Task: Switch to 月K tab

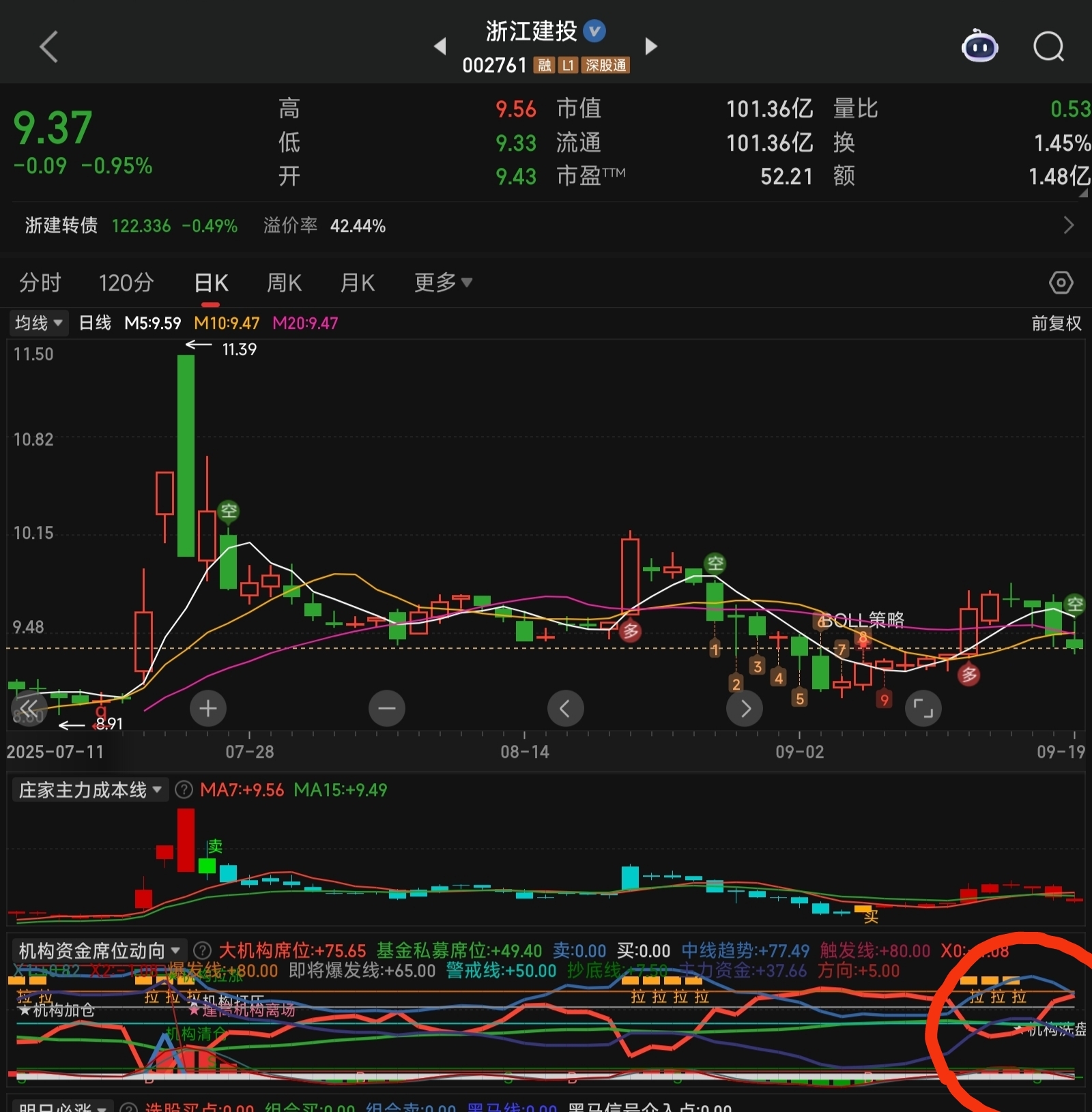Action: tap(358, 282)
